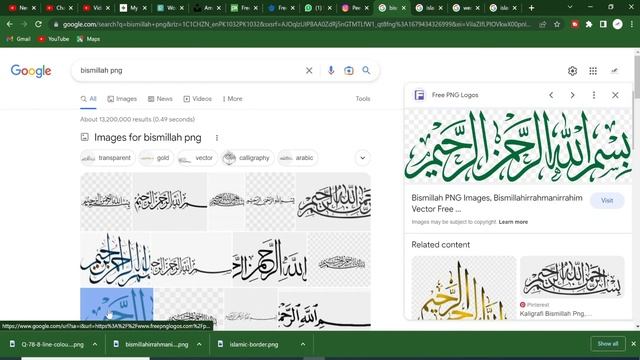The width and height of the screenshot is (640, 360).
Task: Open the Learn more copyright link
Action: (x=513, y=222)
